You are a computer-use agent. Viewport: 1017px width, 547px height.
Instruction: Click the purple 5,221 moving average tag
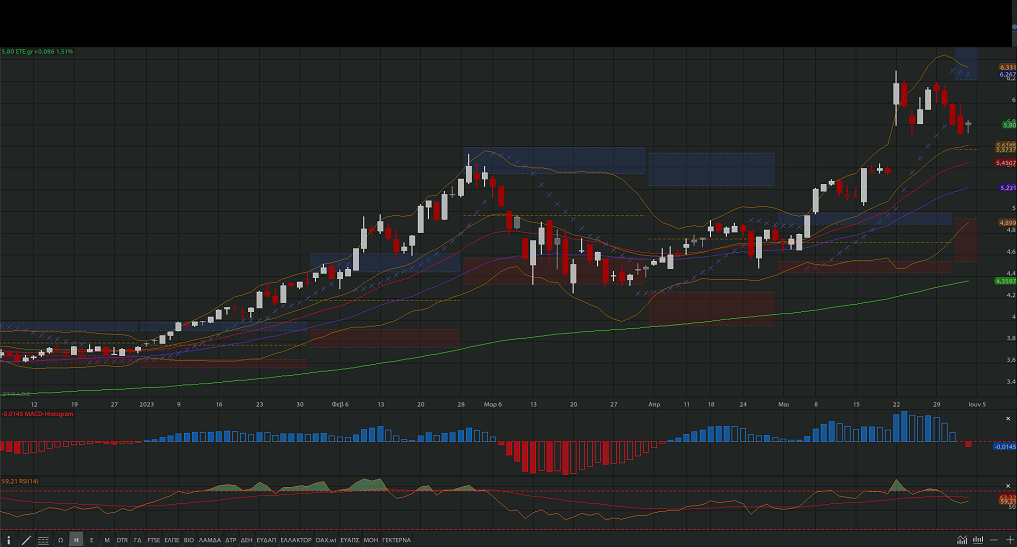click(x=1008, y=188)
